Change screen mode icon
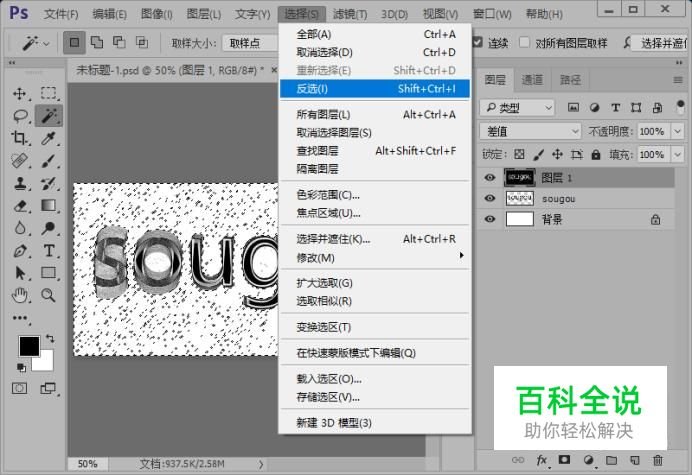 click(x=48, y=388)
